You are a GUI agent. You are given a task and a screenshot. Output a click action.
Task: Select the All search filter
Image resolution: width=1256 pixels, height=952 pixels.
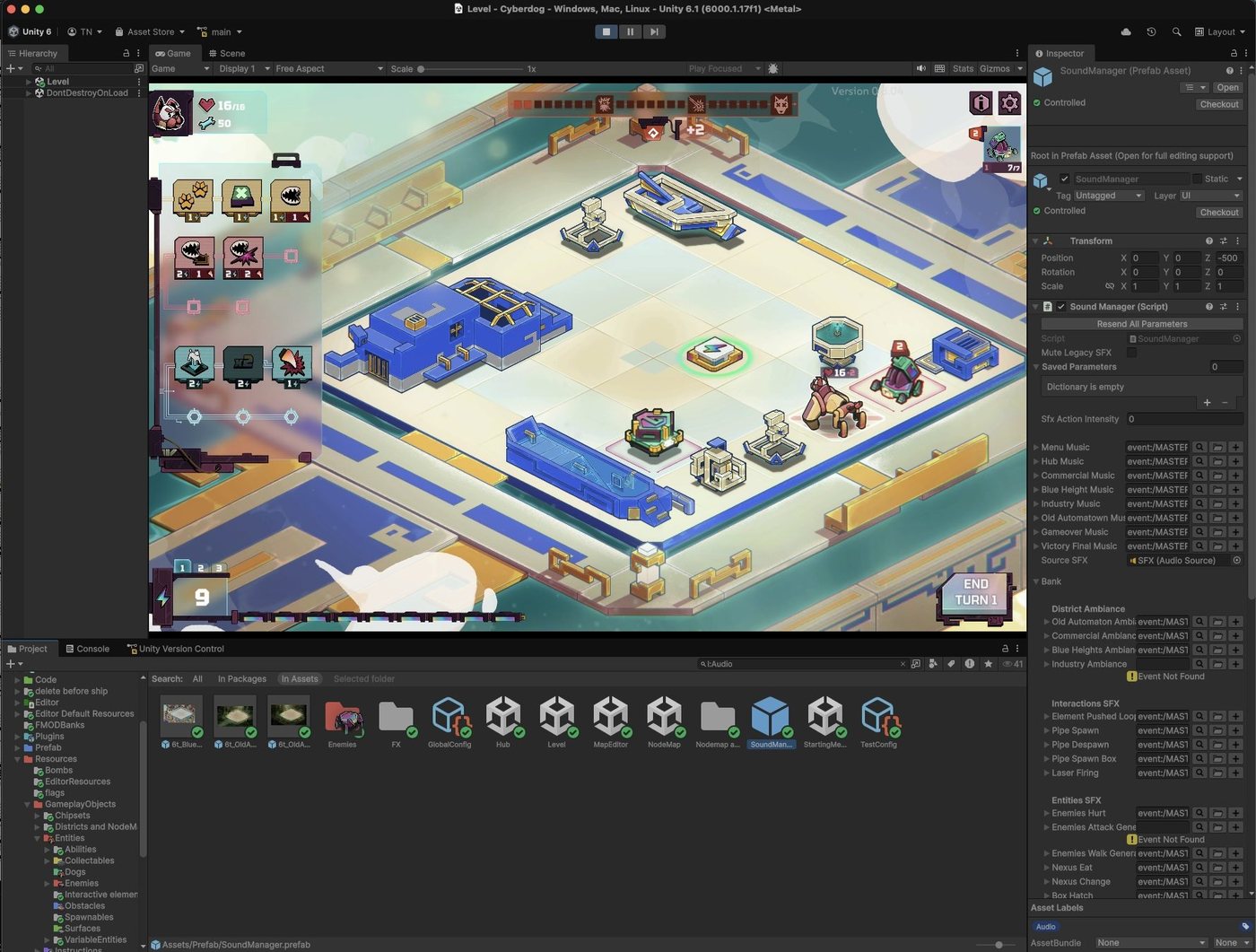(197, 679)
